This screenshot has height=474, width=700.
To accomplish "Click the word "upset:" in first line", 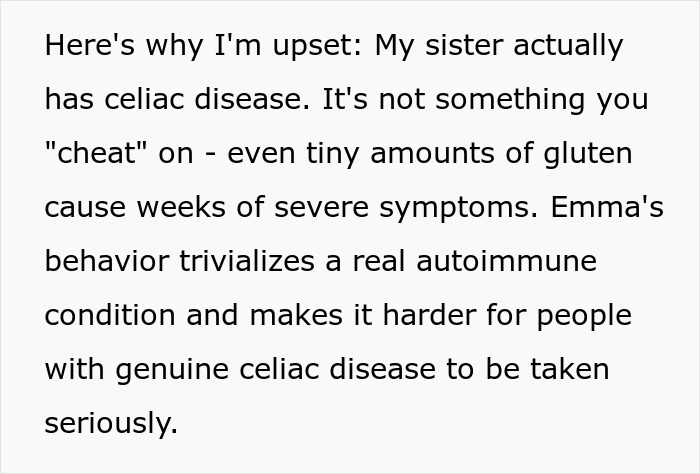I will point(317,47).
